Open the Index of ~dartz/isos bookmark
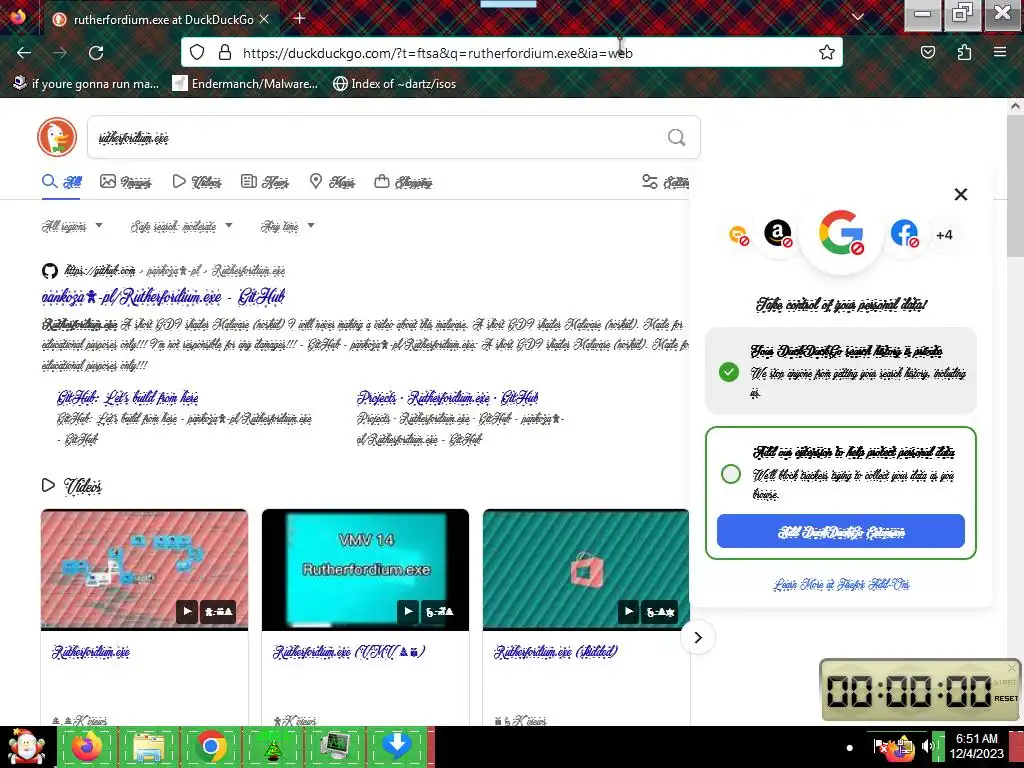This screenshot has height=768, width=1024. tap(394, 84)
